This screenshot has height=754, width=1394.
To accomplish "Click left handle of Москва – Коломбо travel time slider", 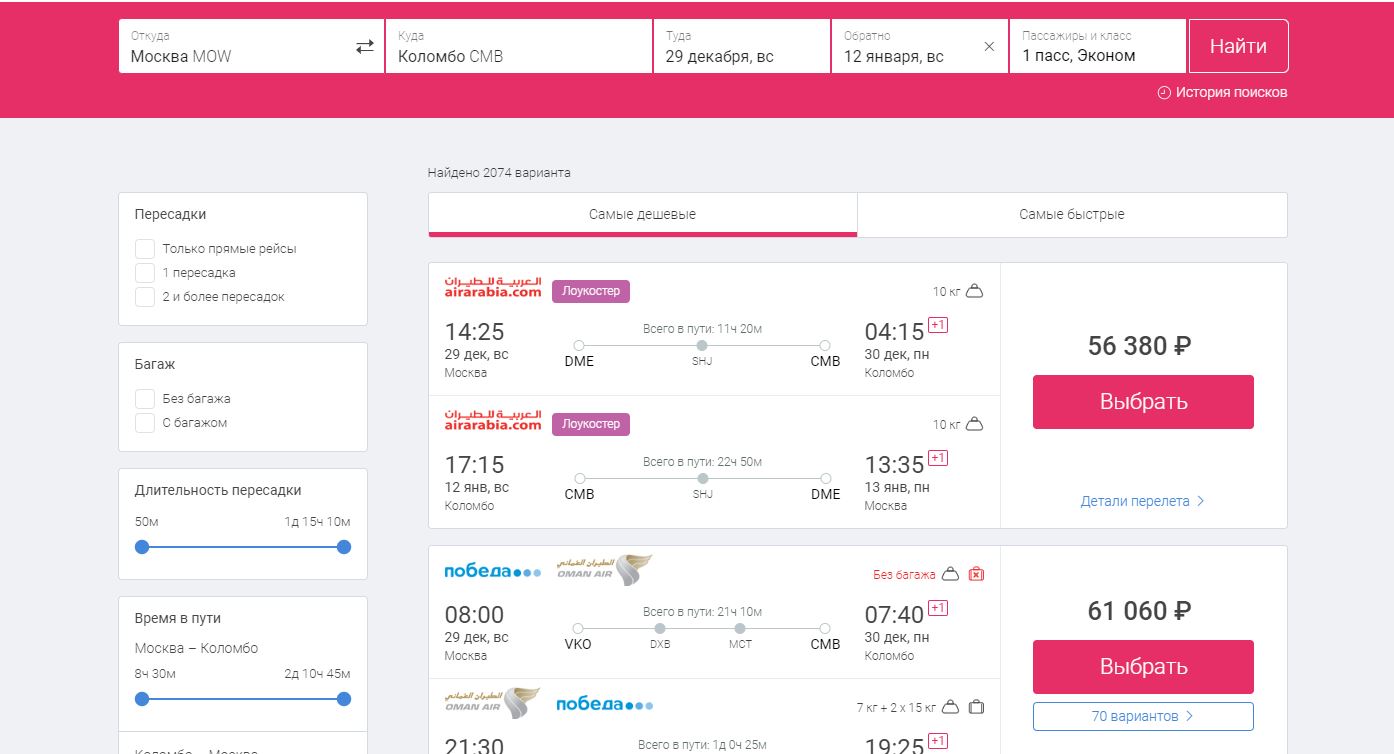I will [142, 699].
